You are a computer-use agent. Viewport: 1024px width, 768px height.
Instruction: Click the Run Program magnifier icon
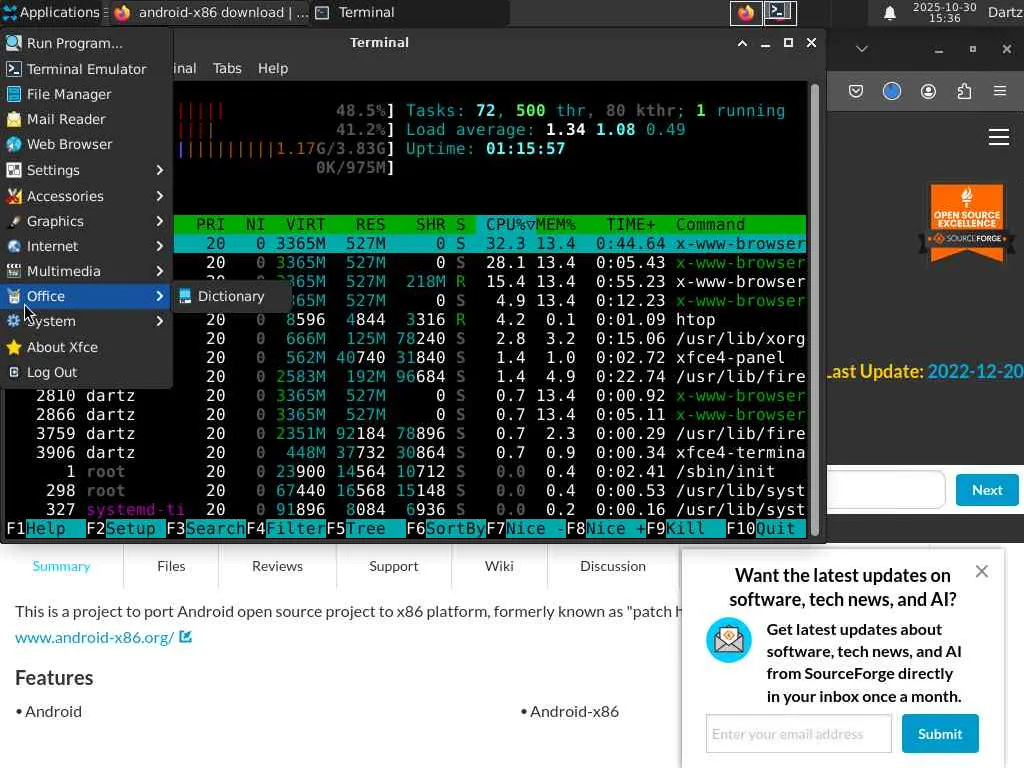[x=14, y=43]
